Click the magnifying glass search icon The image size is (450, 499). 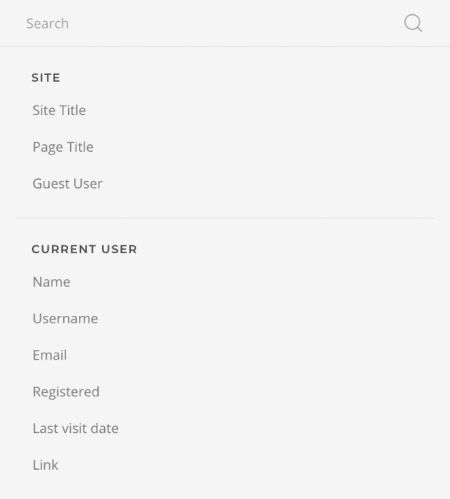(413, 23)
